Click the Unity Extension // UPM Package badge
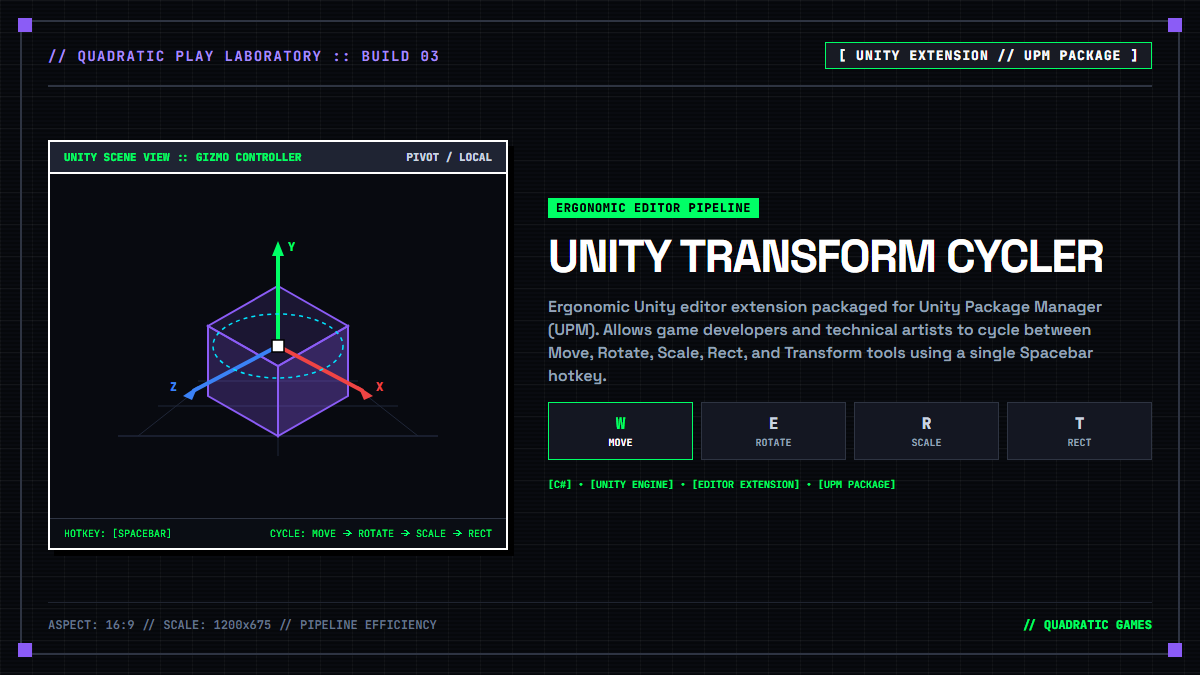The width and height of the screenshot is (1200, 675). click(x=988, y=55)
